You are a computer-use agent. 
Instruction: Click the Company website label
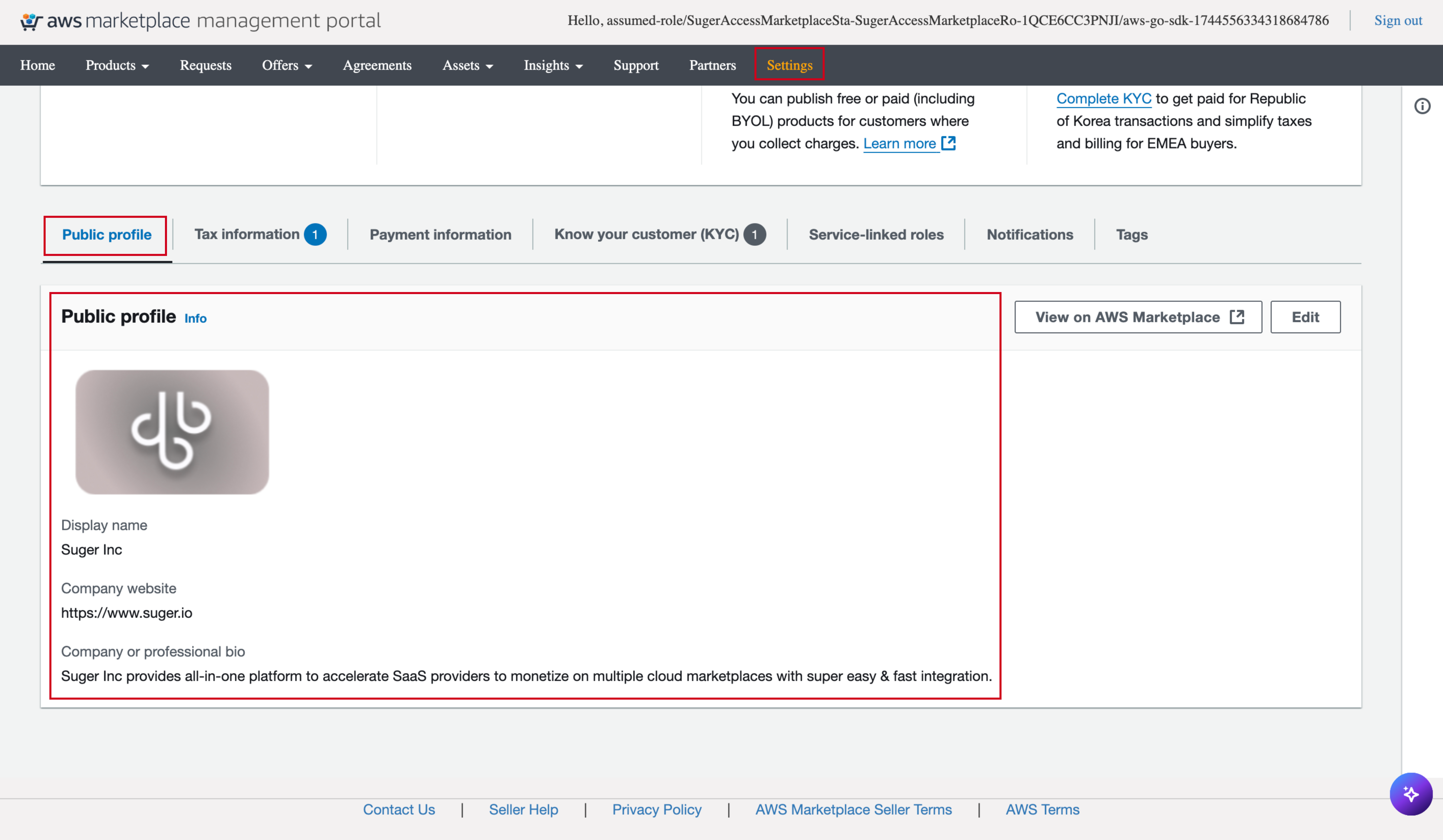coord(119,589)
